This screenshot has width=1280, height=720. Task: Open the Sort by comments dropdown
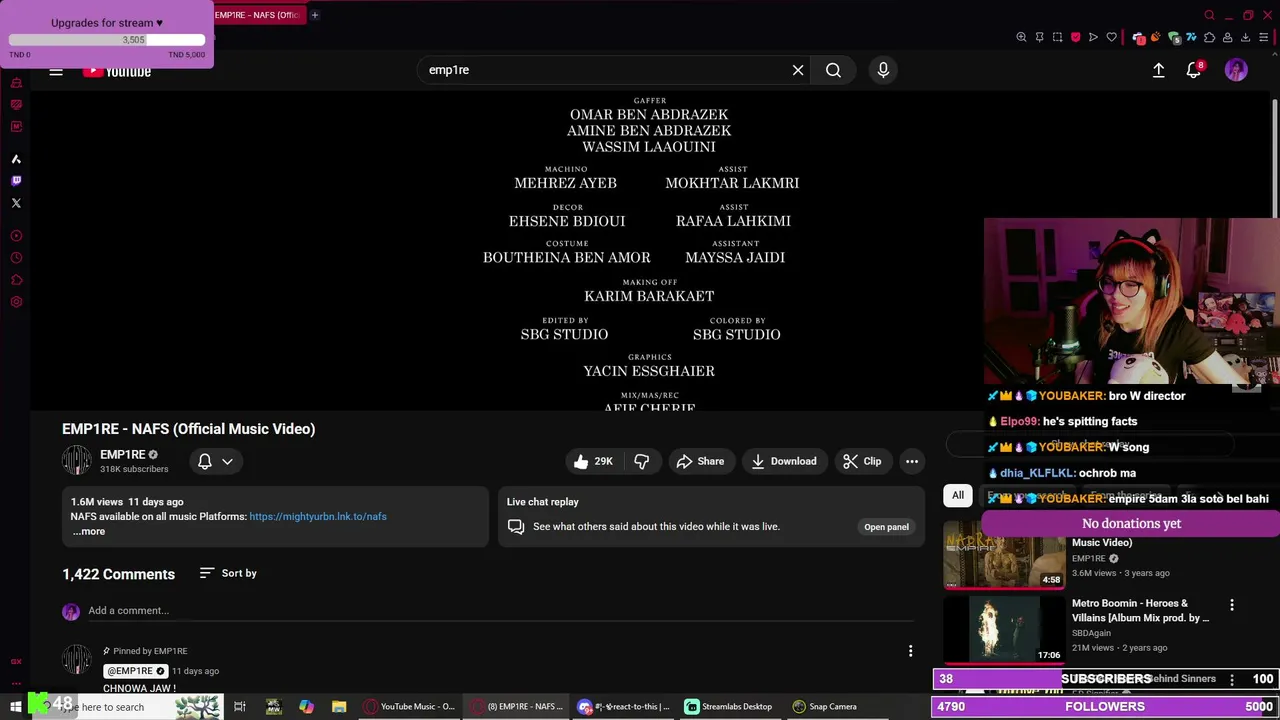pyautogui.click(x=228, y=573)
